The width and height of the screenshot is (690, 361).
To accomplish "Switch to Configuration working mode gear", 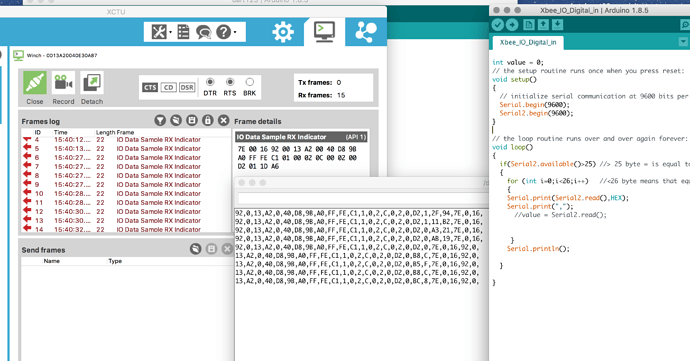I will [283, 32].
